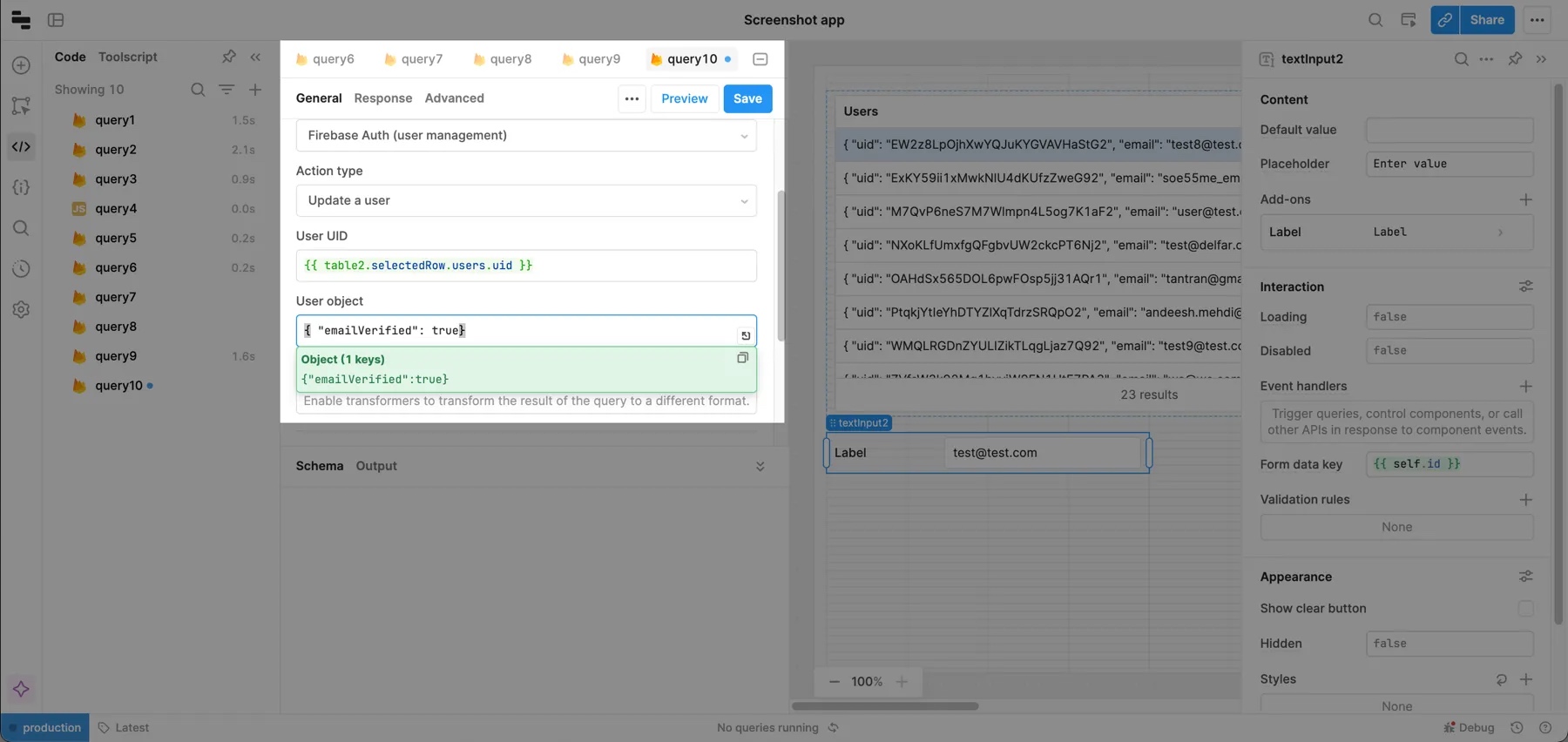Open the comments panel icon in top bar

pos(1409,19)
